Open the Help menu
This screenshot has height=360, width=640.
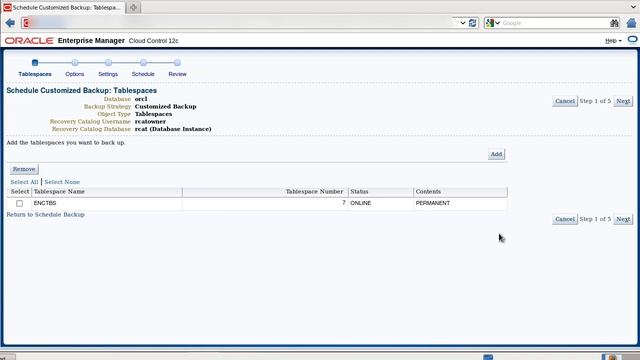tap(613, 41)
